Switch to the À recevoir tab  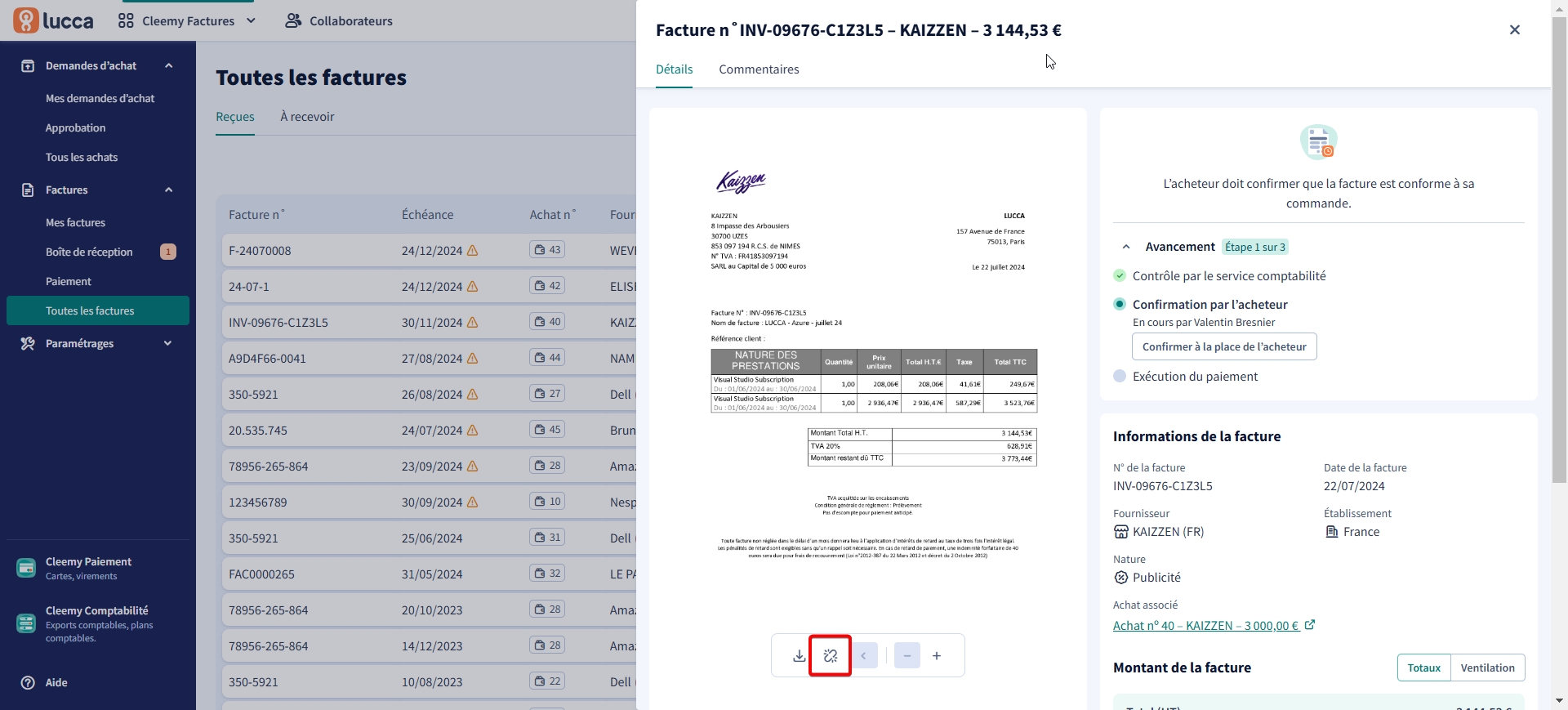click(307, 117)
